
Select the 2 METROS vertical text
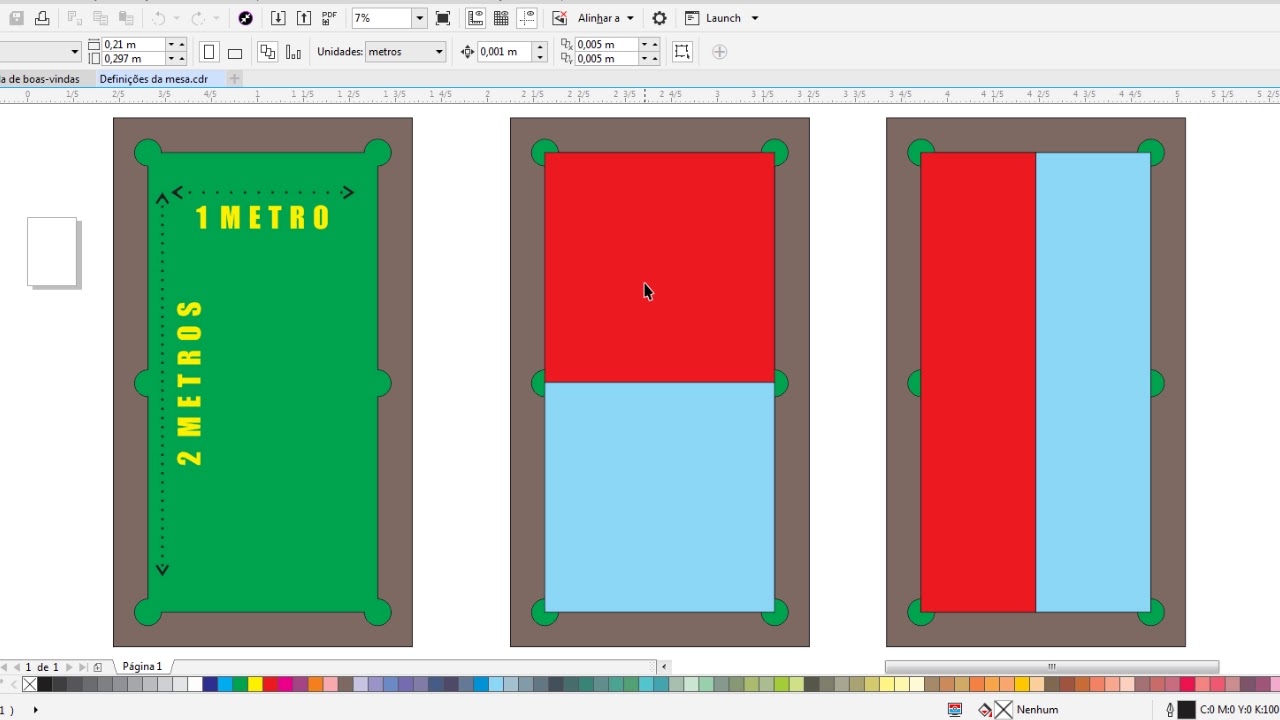coord(190,383)
